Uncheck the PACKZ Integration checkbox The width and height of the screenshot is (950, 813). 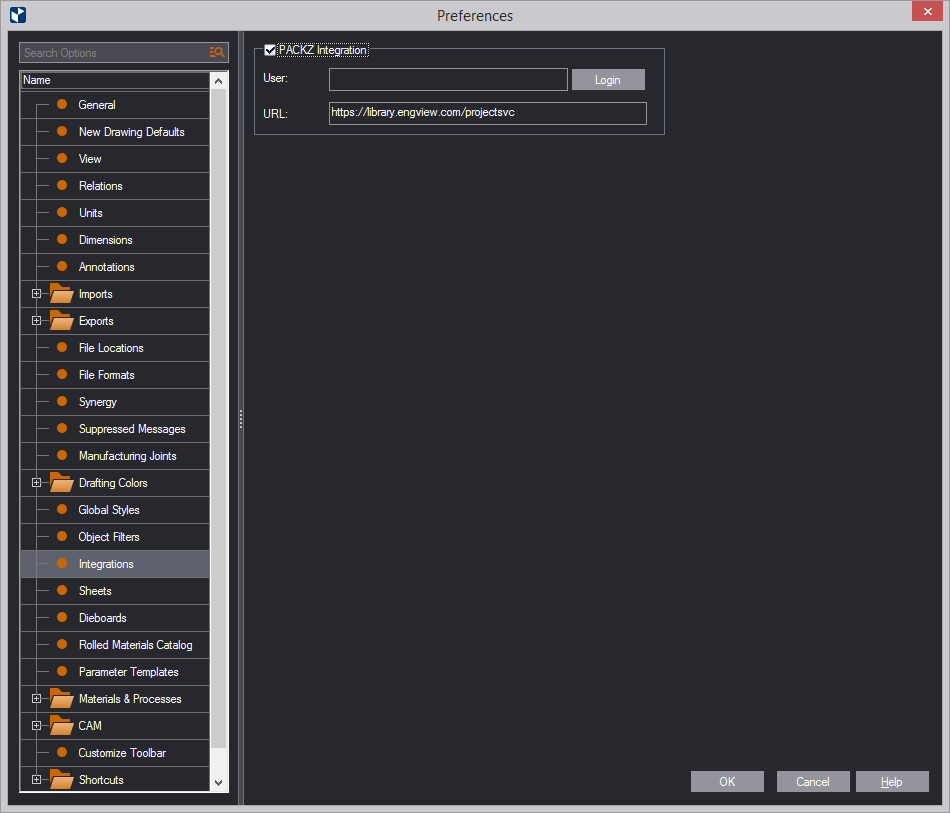(x=270, y=50)
